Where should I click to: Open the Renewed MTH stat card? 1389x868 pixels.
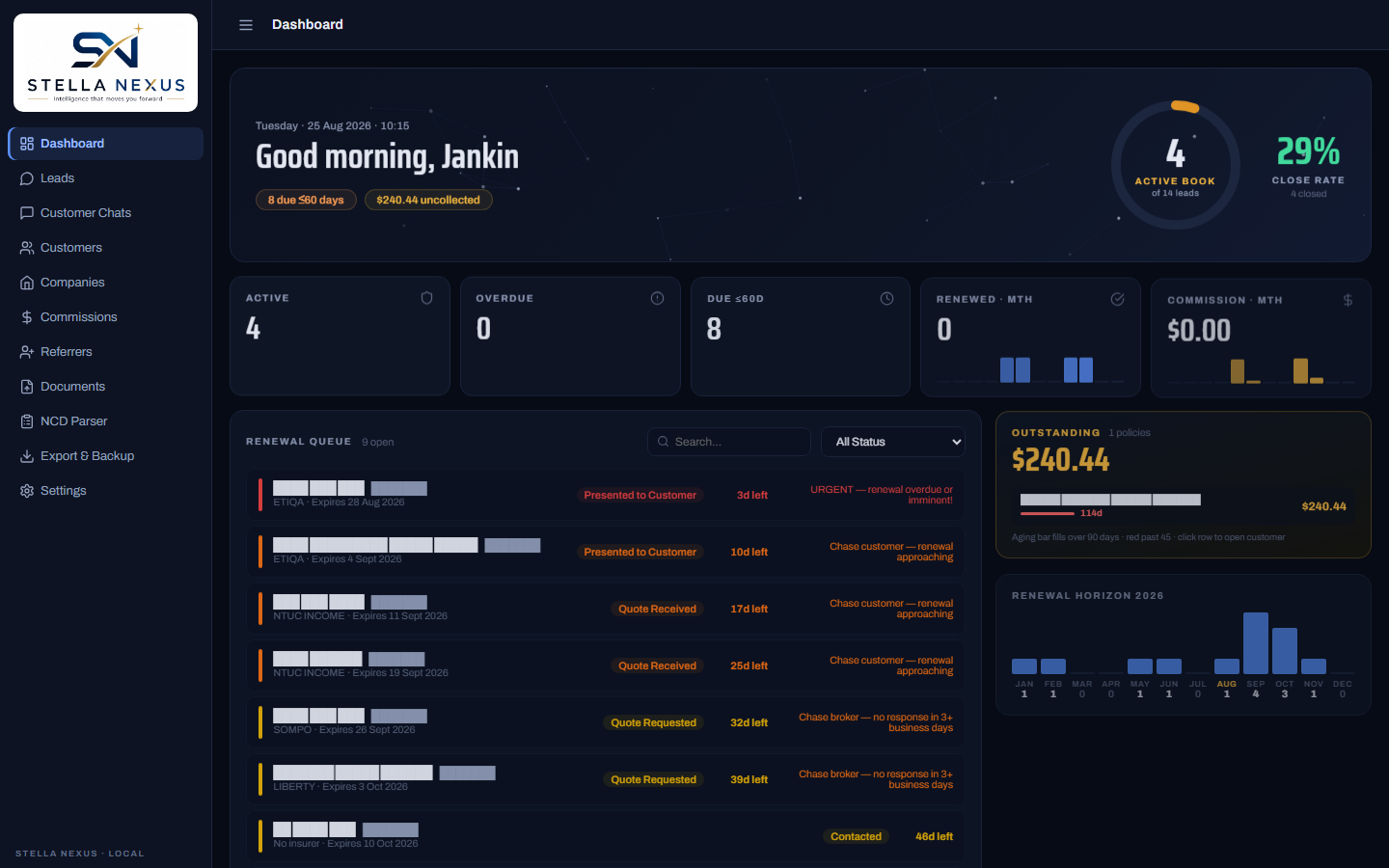point(1030,338)
